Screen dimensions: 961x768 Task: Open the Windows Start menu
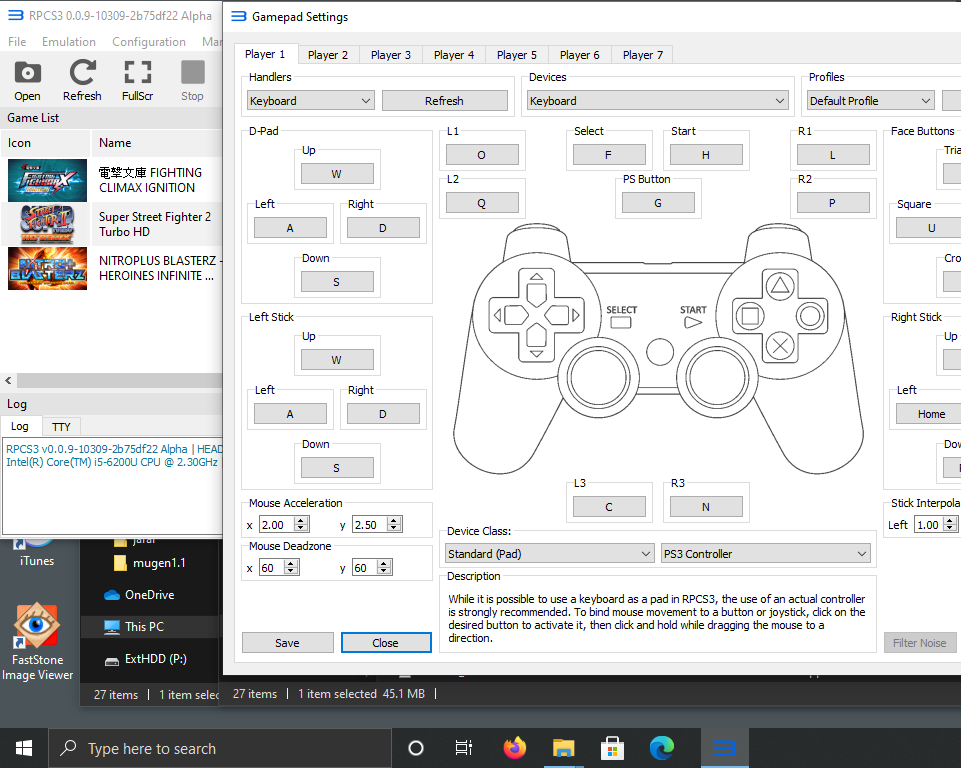(x=24, y=748)
